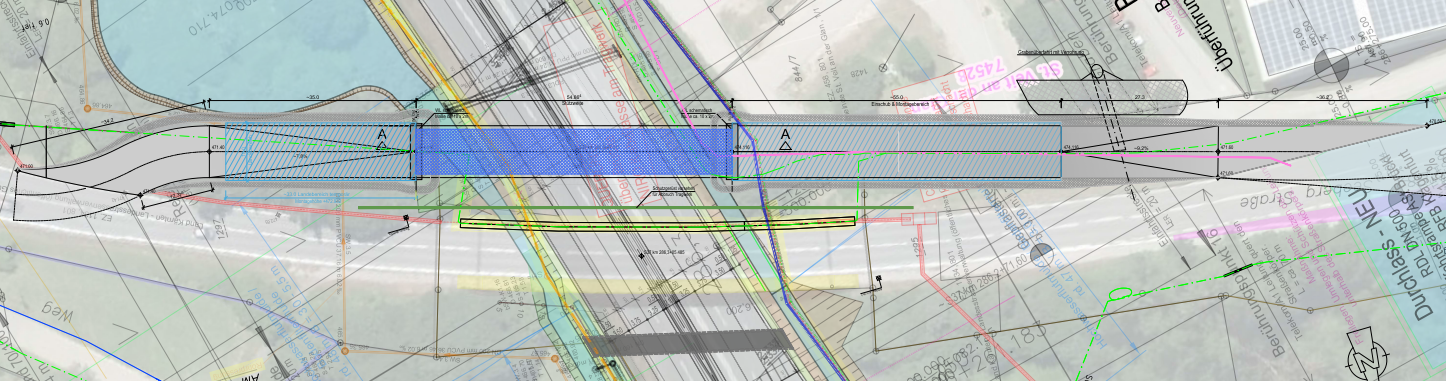Select the long green line above the yellow beam
The image size is (1446, 381).
click(x=635, y=208)
